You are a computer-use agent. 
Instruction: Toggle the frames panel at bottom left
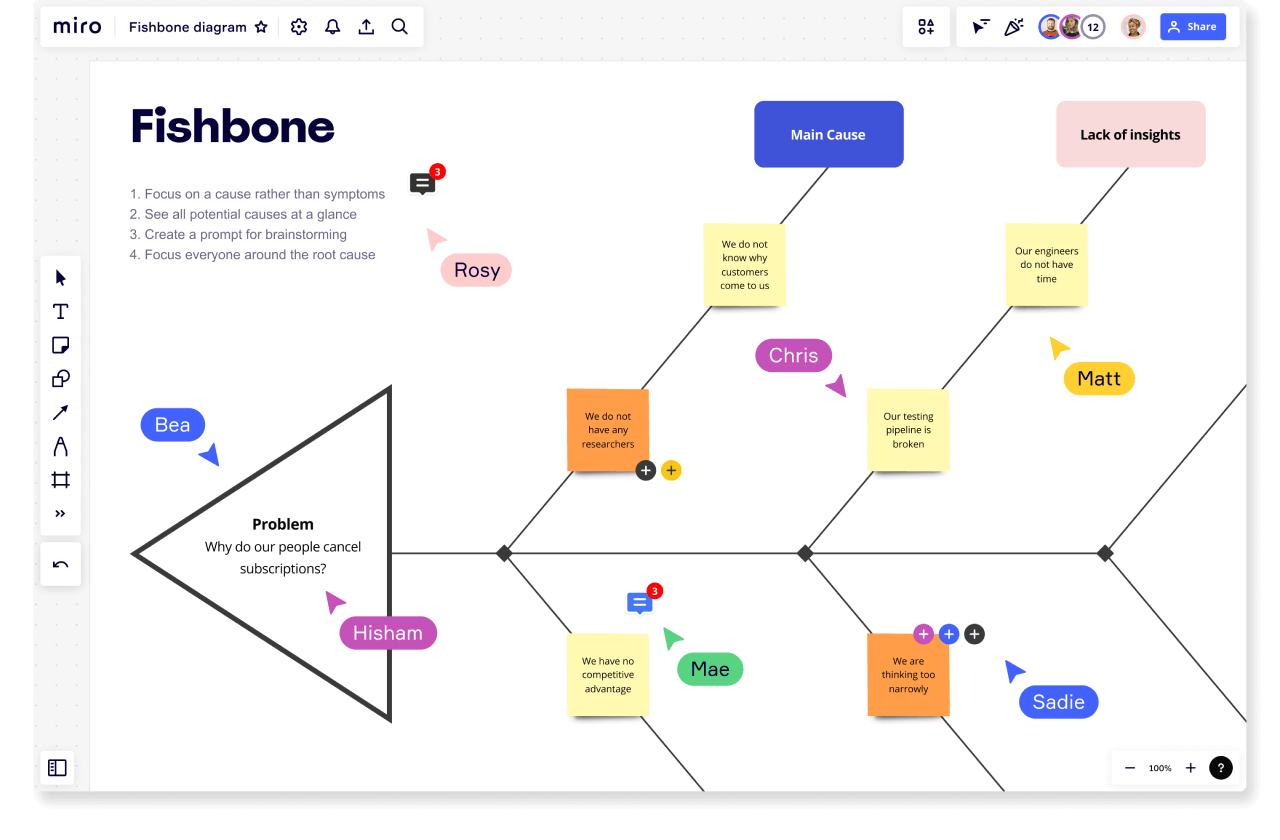tap(57, 767)
